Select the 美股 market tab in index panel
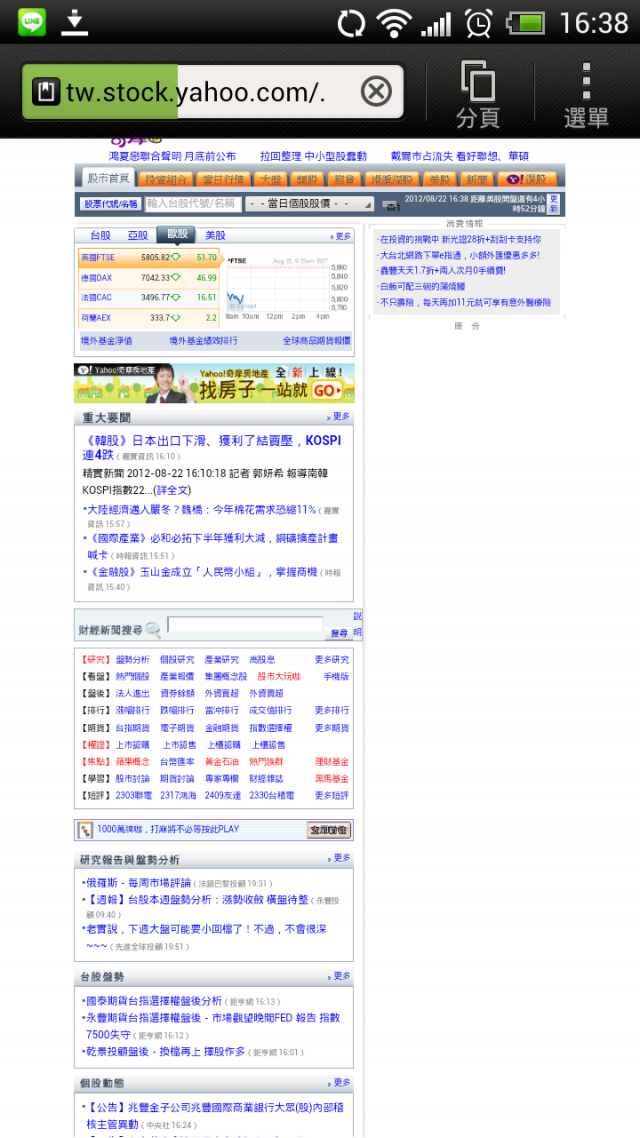This screenshot has height=1138, width=640. coord(215,235)
